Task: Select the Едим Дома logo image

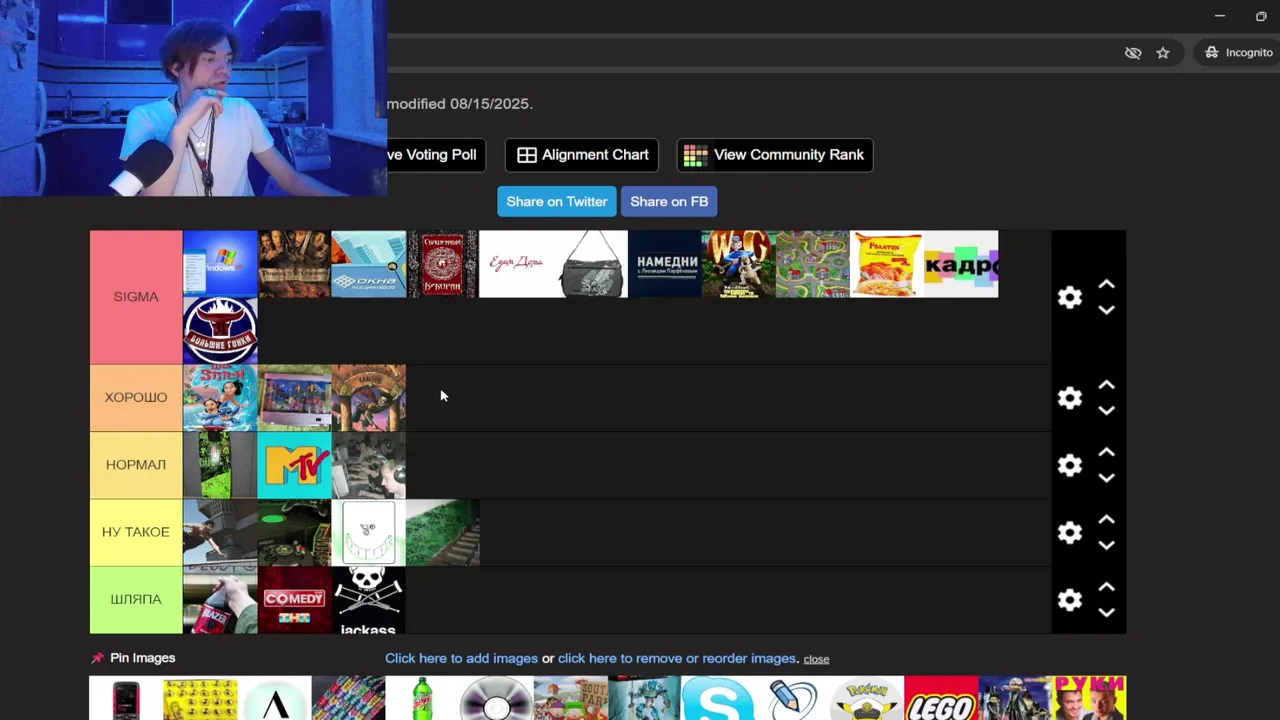Action: (x=517, y=264)
